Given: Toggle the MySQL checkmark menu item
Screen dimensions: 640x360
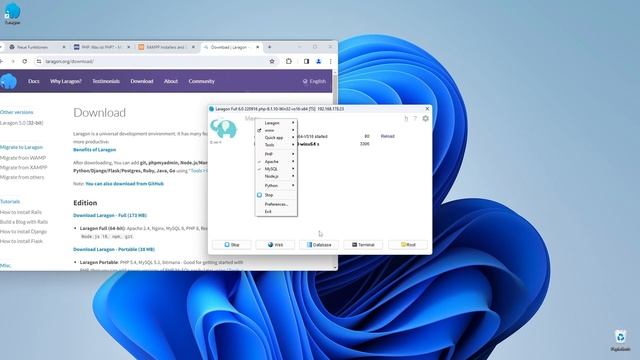Looking at the screenshot, I should coord(276,169).
